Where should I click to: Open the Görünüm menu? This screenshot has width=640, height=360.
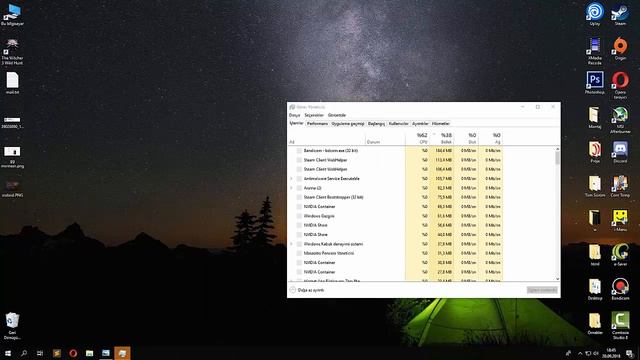coord(337,115)
